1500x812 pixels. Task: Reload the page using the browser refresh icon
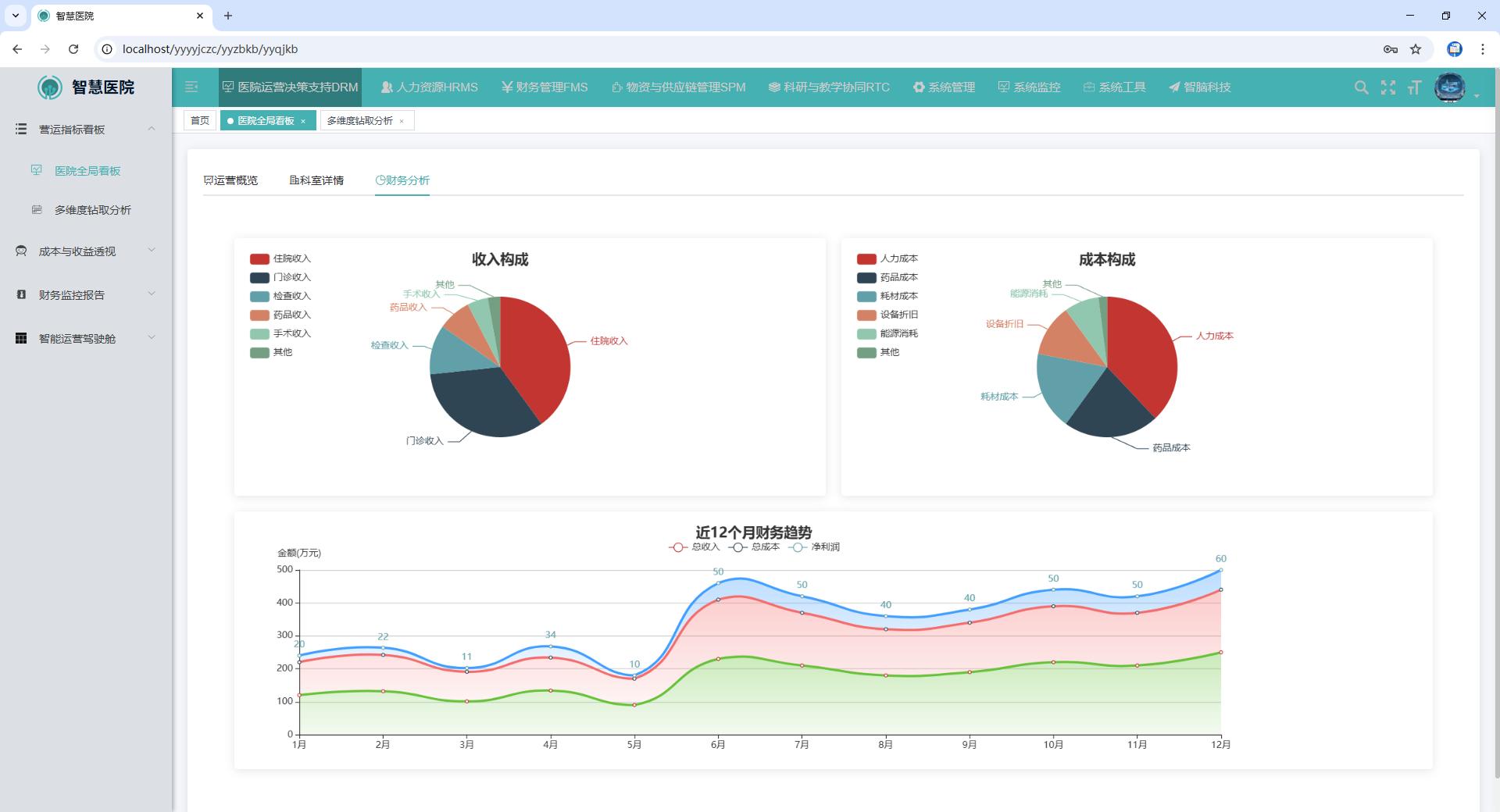pos(73,49)
